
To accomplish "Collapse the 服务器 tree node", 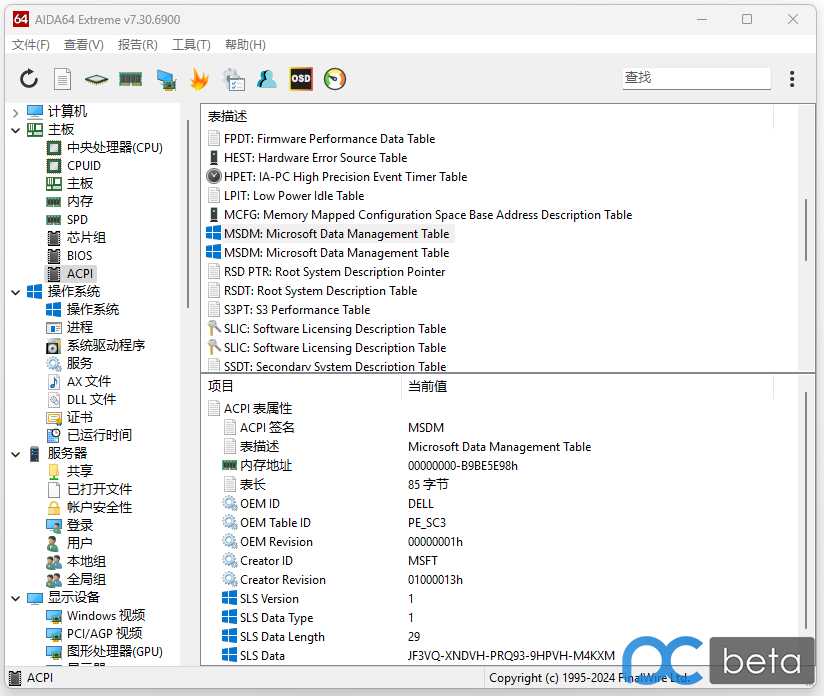I will [15, 454].
